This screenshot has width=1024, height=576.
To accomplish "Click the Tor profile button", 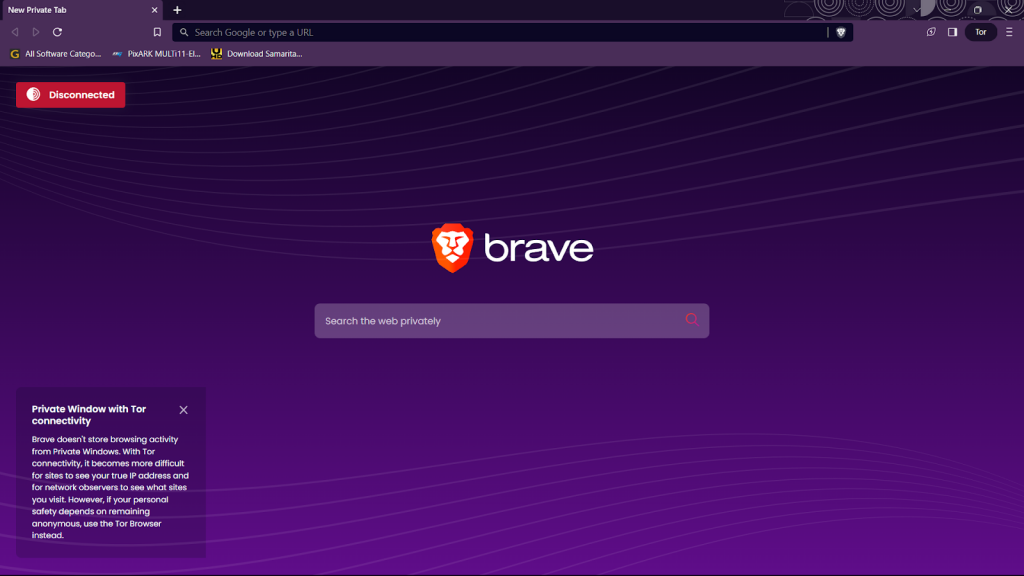I will (x=981, y=32).
